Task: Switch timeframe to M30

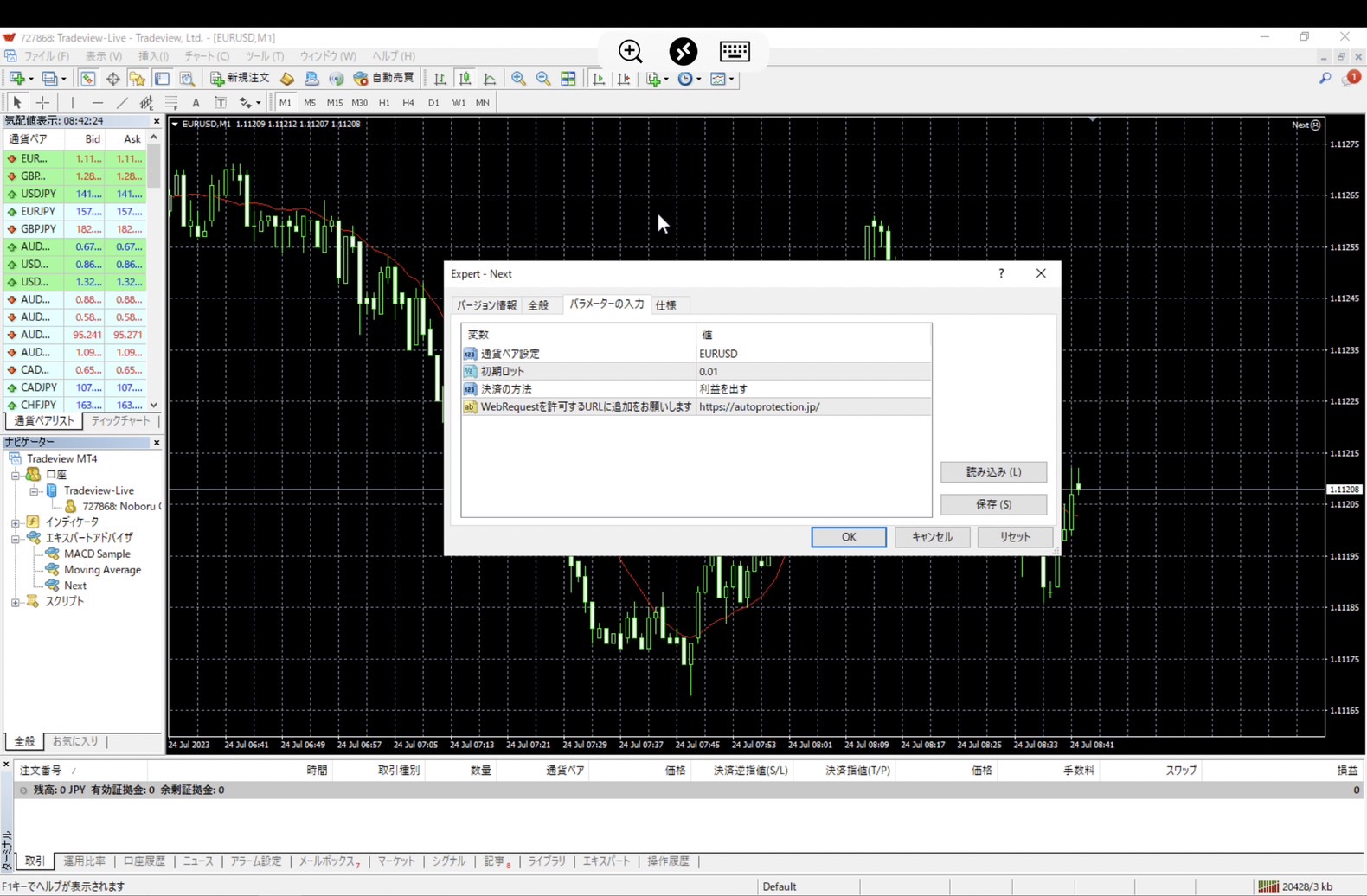Action: coord(359,102)
